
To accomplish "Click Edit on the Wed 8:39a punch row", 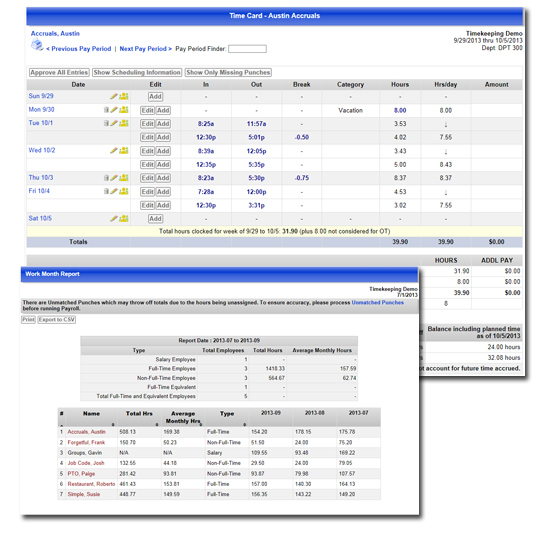I will pos(147,151).
